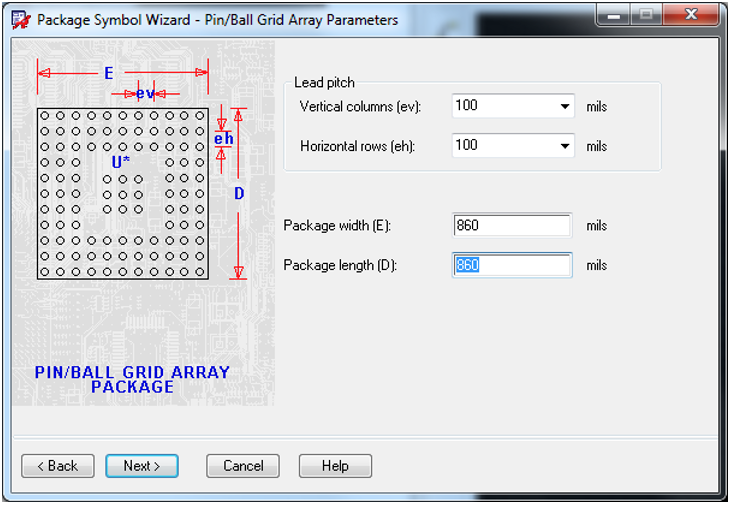Click the BGA package diagram image
731x505 pixels.
(x=144, y=223)
